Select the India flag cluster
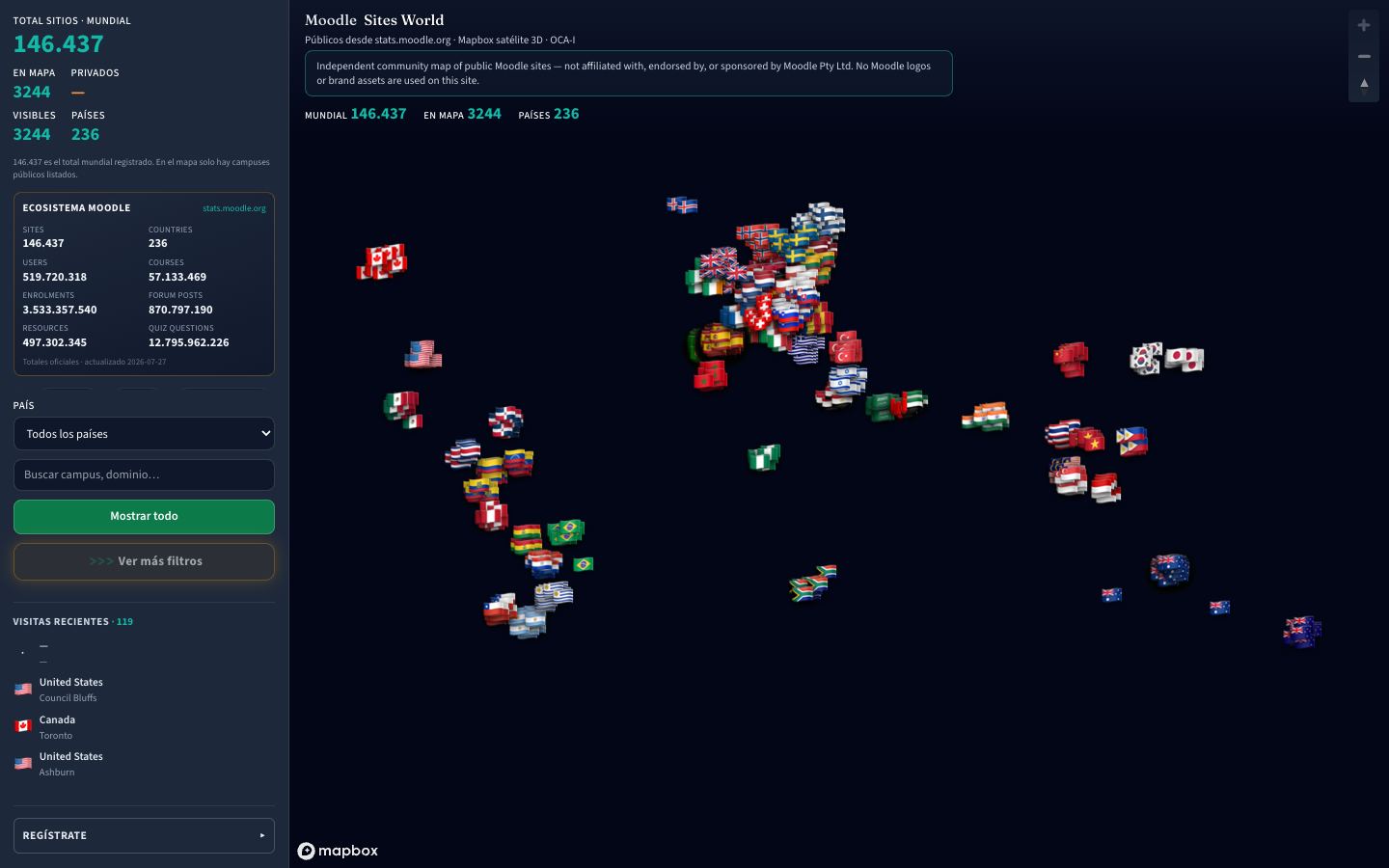The width and height of the screenshot is (1389, 868). [x=986, y=417]
